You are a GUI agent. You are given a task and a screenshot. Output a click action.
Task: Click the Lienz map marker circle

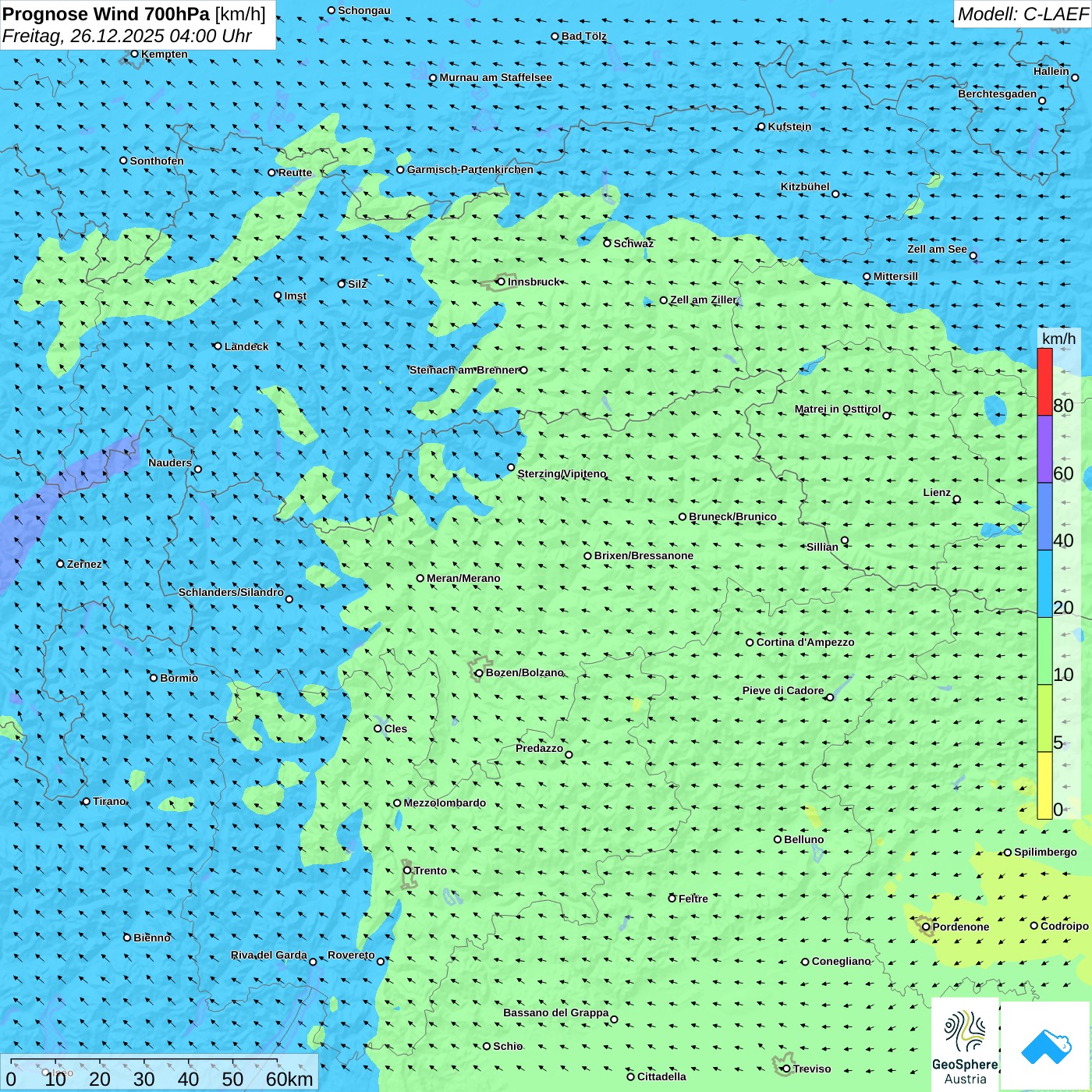click(x=957, y=499)
